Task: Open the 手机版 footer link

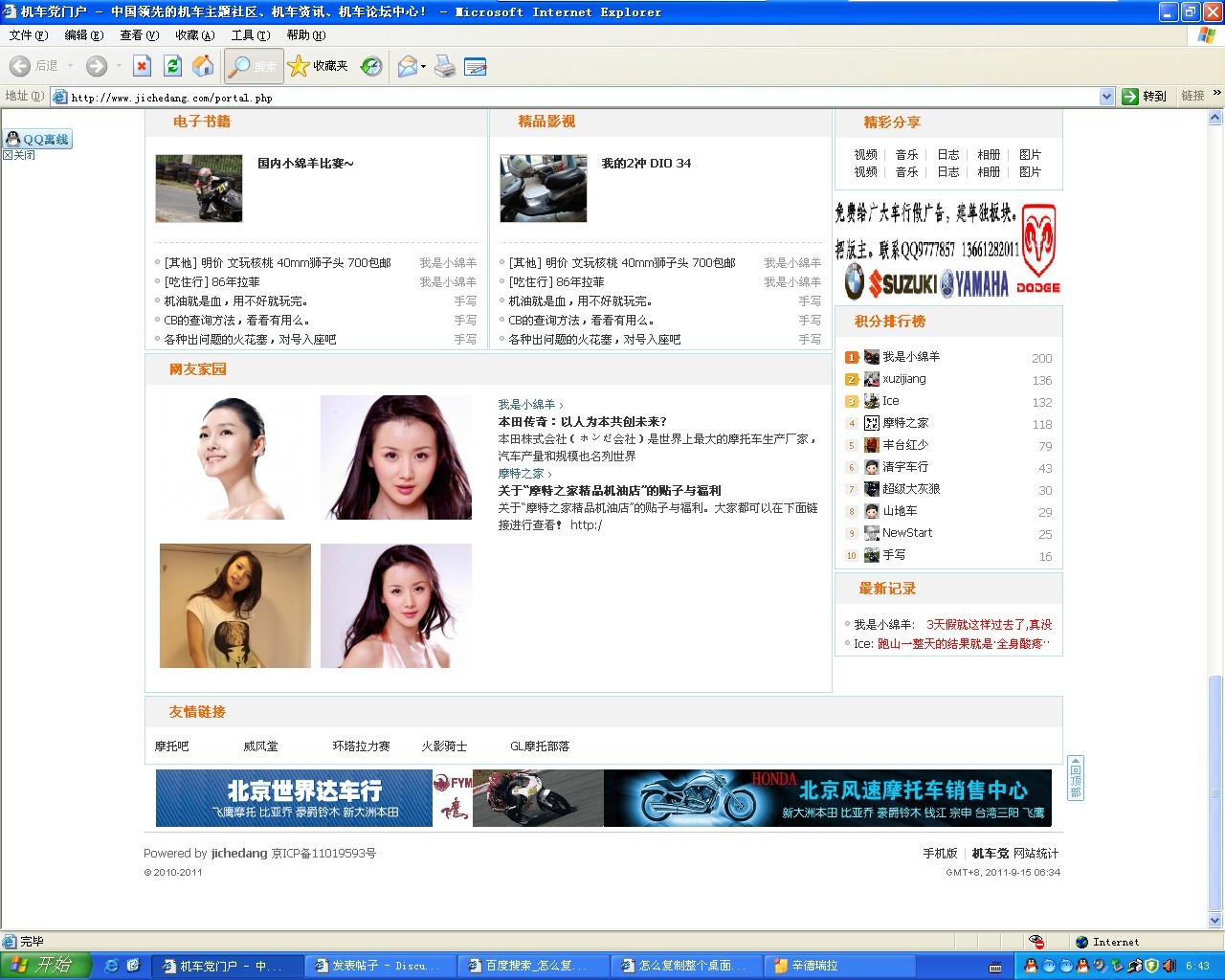Action: pyautogui.click(x=940, y=854)
